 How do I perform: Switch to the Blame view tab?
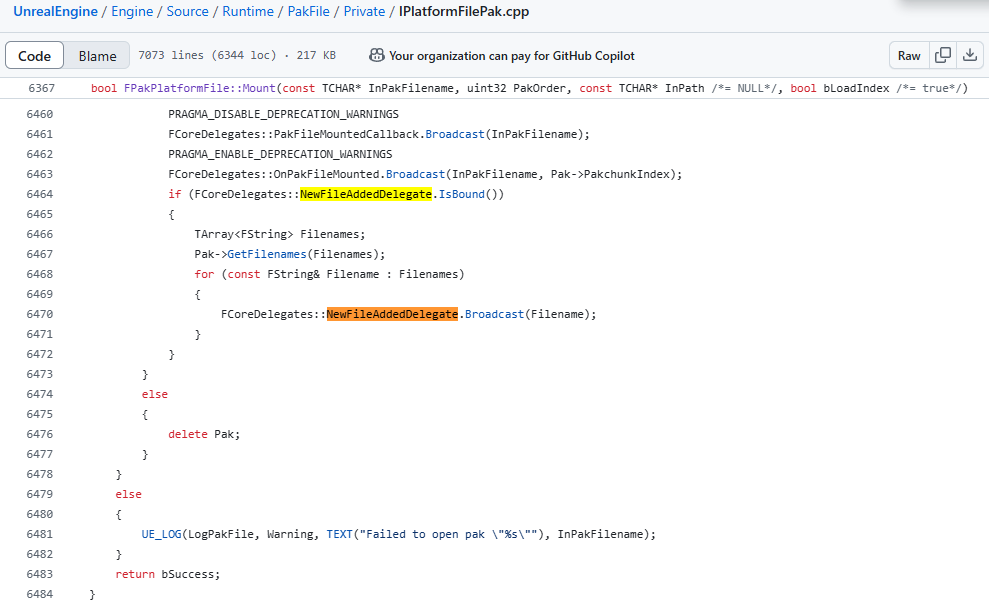(97, 56)
